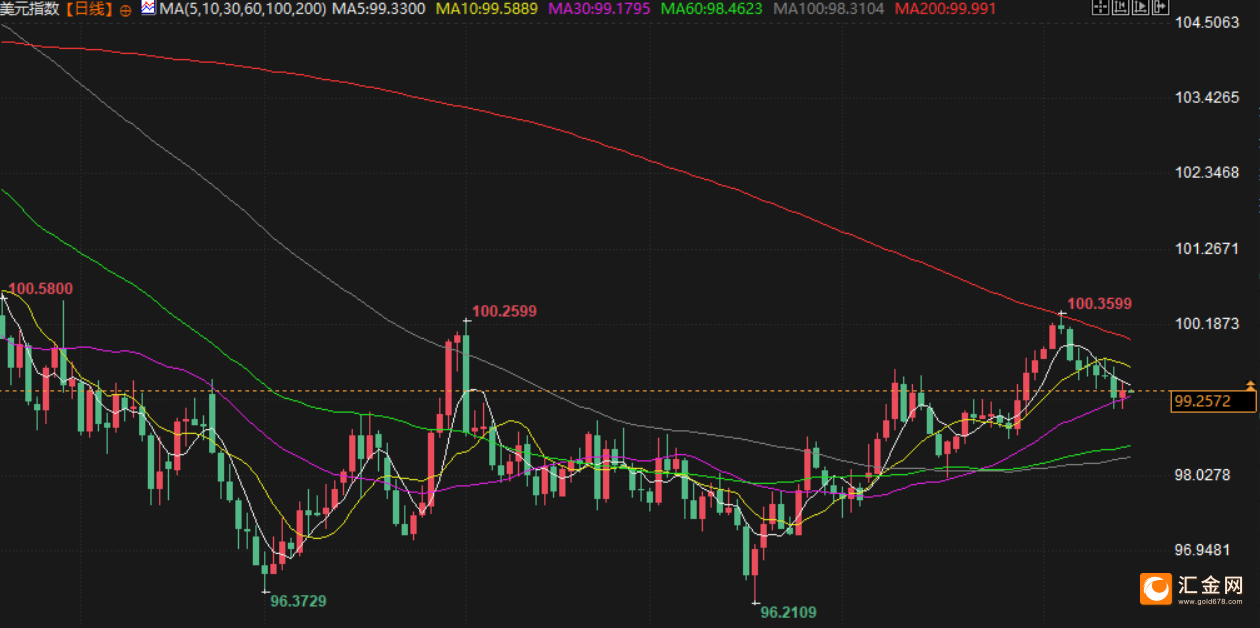Click the 101.2671 price axis value
Viewport: 1260px width, 628px height.
click(1209, 248)
